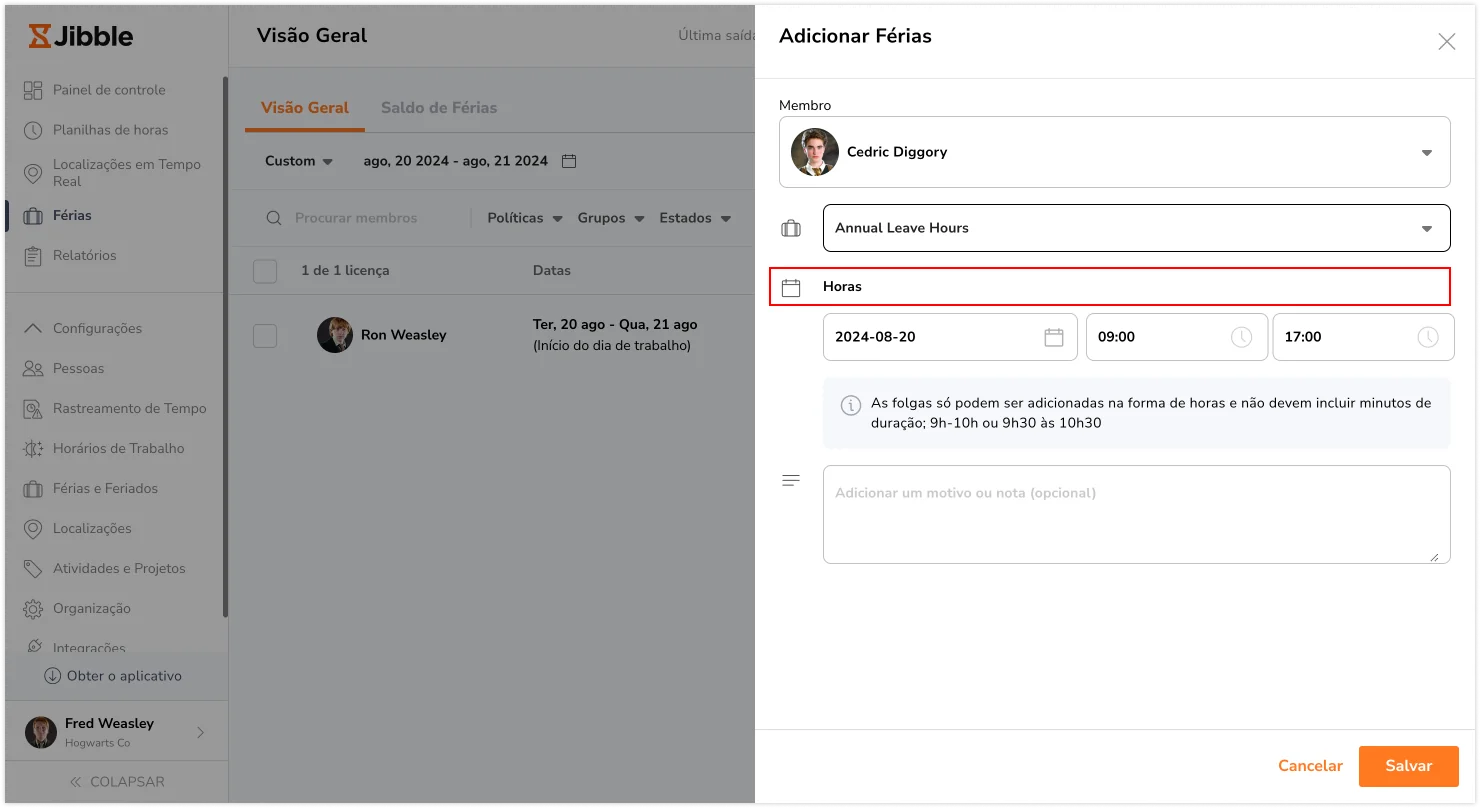Open the Membro dropdown

pos(1115,152)
